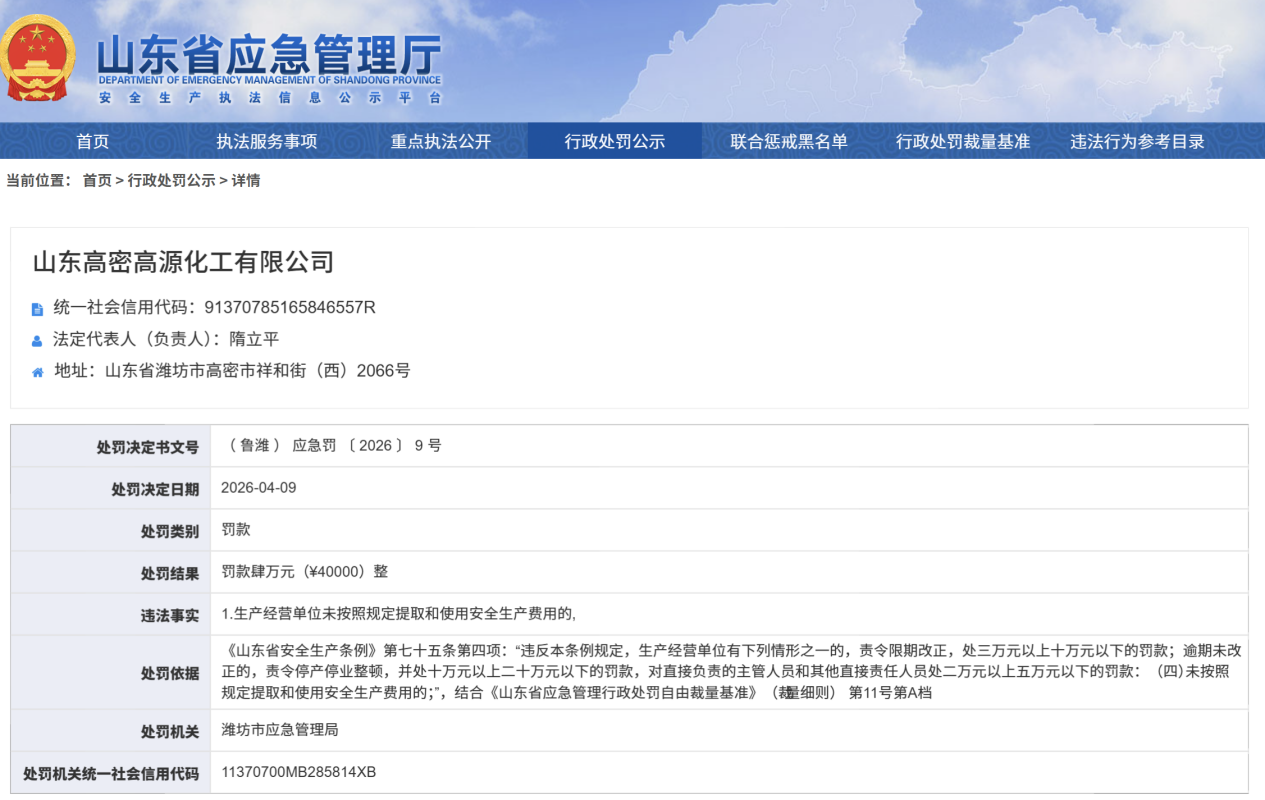Click 首页 link in breadcrumb

click(x=97, y=181)
